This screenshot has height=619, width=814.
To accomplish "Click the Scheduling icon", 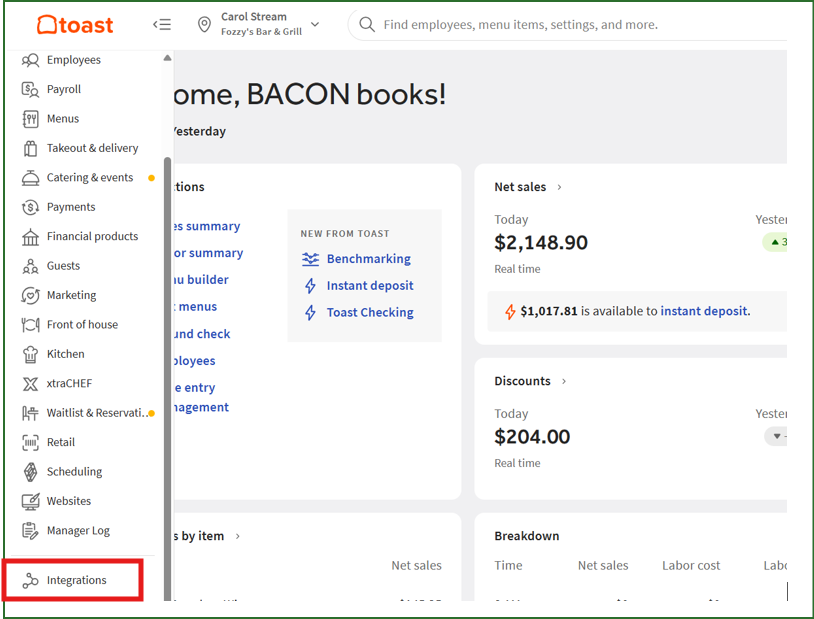I will coord(30,472).
